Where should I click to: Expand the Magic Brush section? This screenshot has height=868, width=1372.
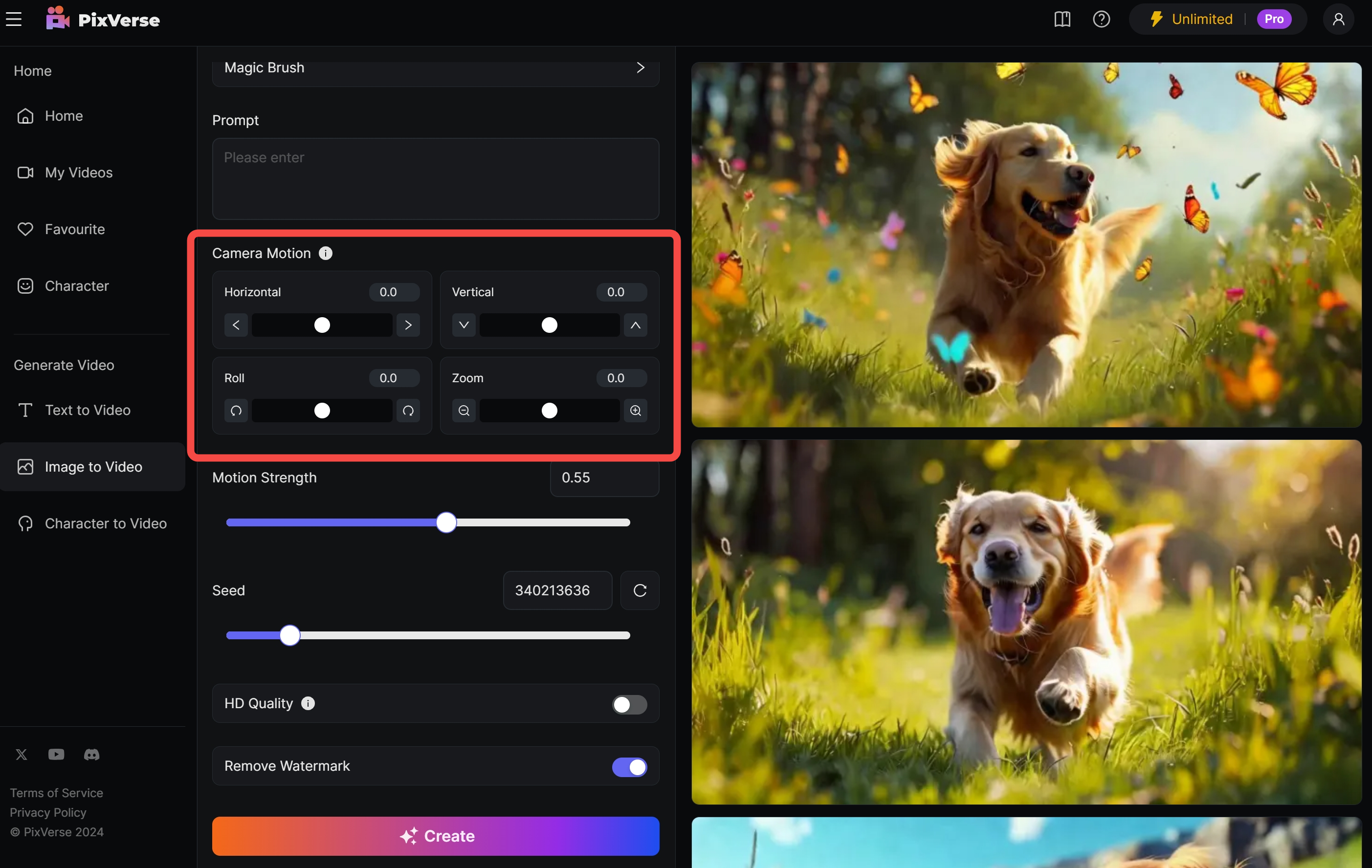(x=640, y=68)
